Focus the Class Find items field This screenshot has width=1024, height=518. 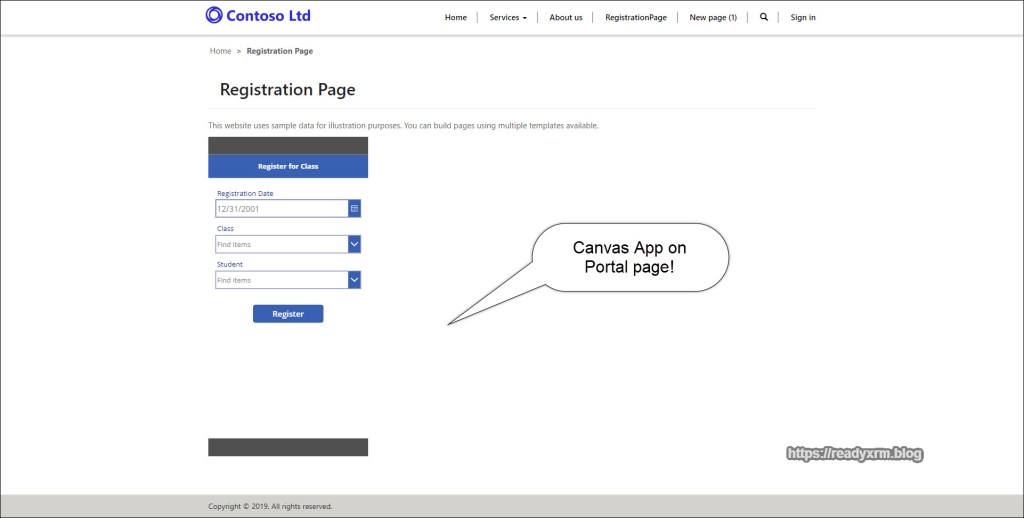(x=281, y=244)
